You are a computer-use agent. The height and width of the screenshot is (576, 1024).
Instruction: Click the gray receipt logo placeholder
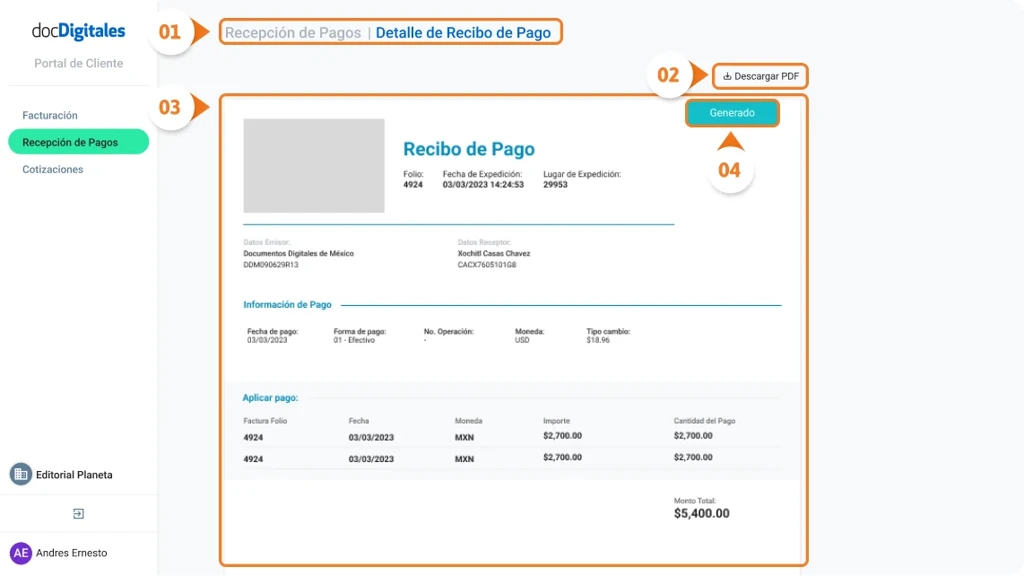pyautogui.click(x=314, y=166)
